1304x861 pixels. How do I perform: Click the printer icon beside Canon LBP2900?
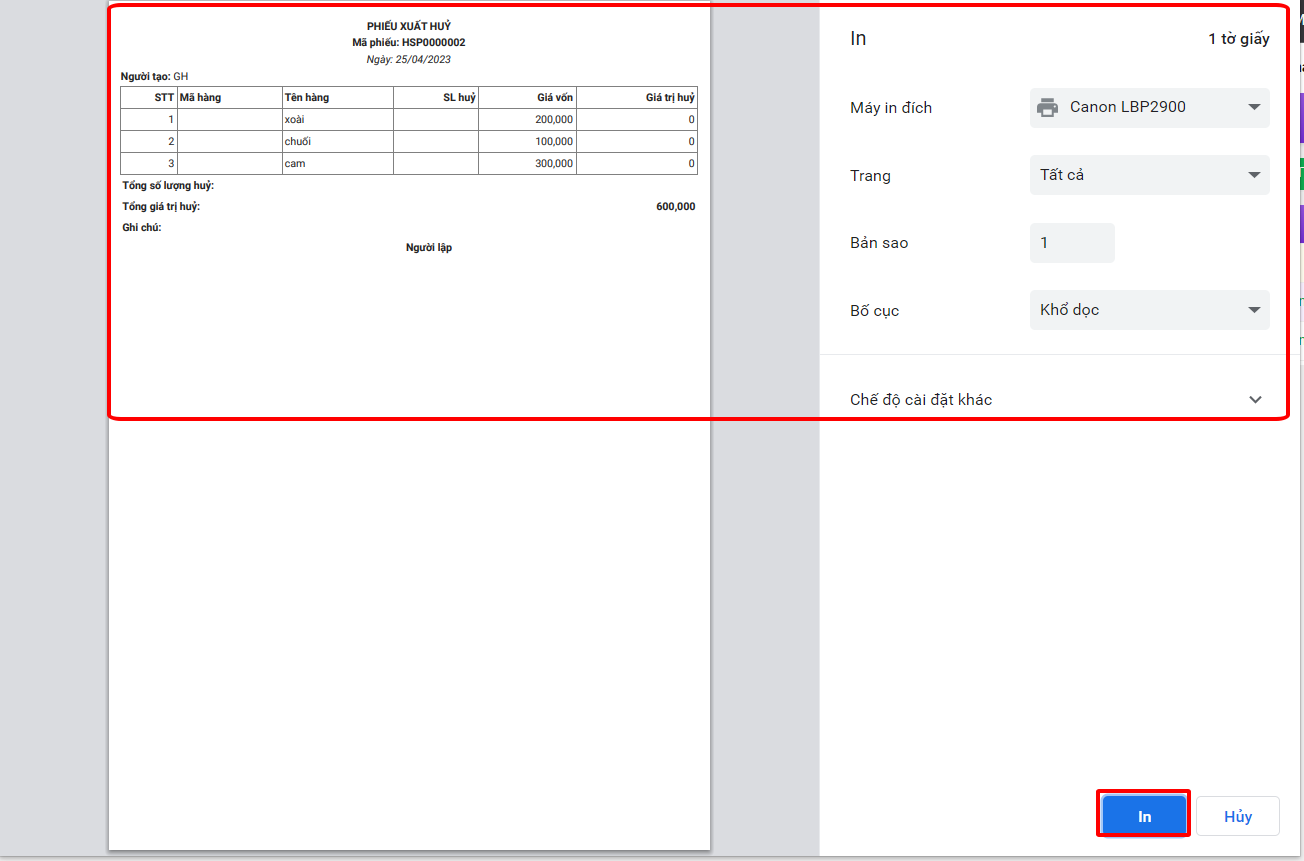pos(1047,107)
